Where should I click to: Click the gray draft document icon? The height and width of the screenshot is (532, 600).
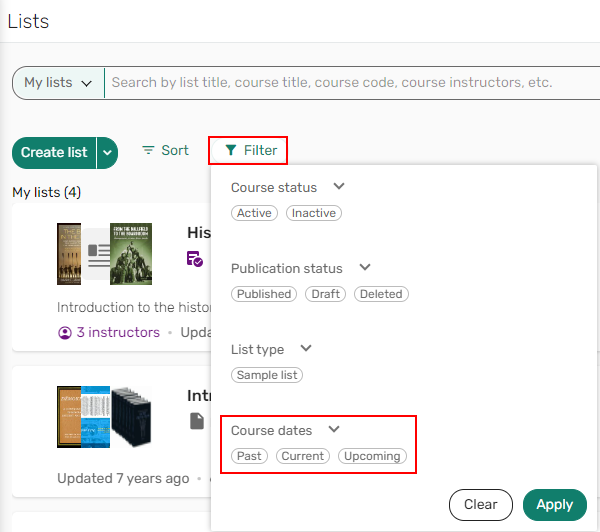pyautogui.click(x=197, y=421)
